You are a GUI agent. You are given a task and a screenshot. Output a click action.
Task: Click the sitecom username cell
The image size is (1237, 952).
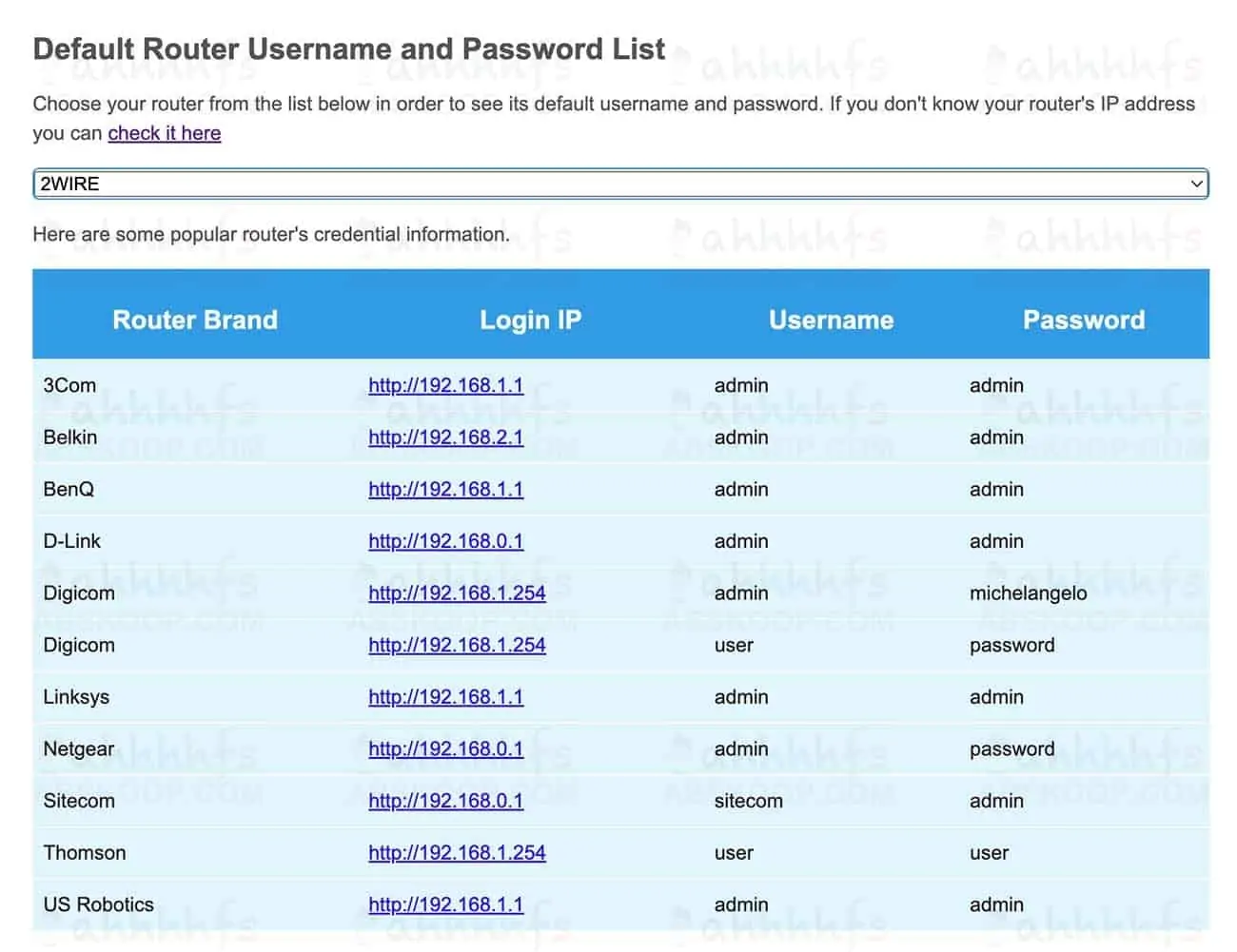coord(748,801)
